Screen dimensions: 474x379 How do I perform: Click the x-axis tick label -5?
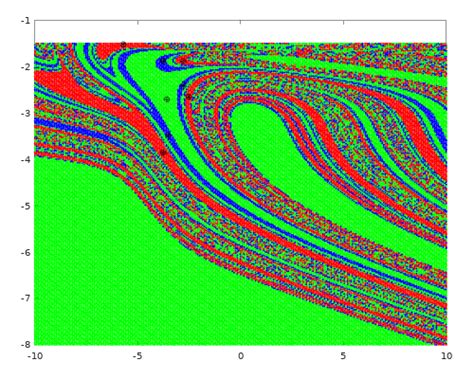pos(137,356)
